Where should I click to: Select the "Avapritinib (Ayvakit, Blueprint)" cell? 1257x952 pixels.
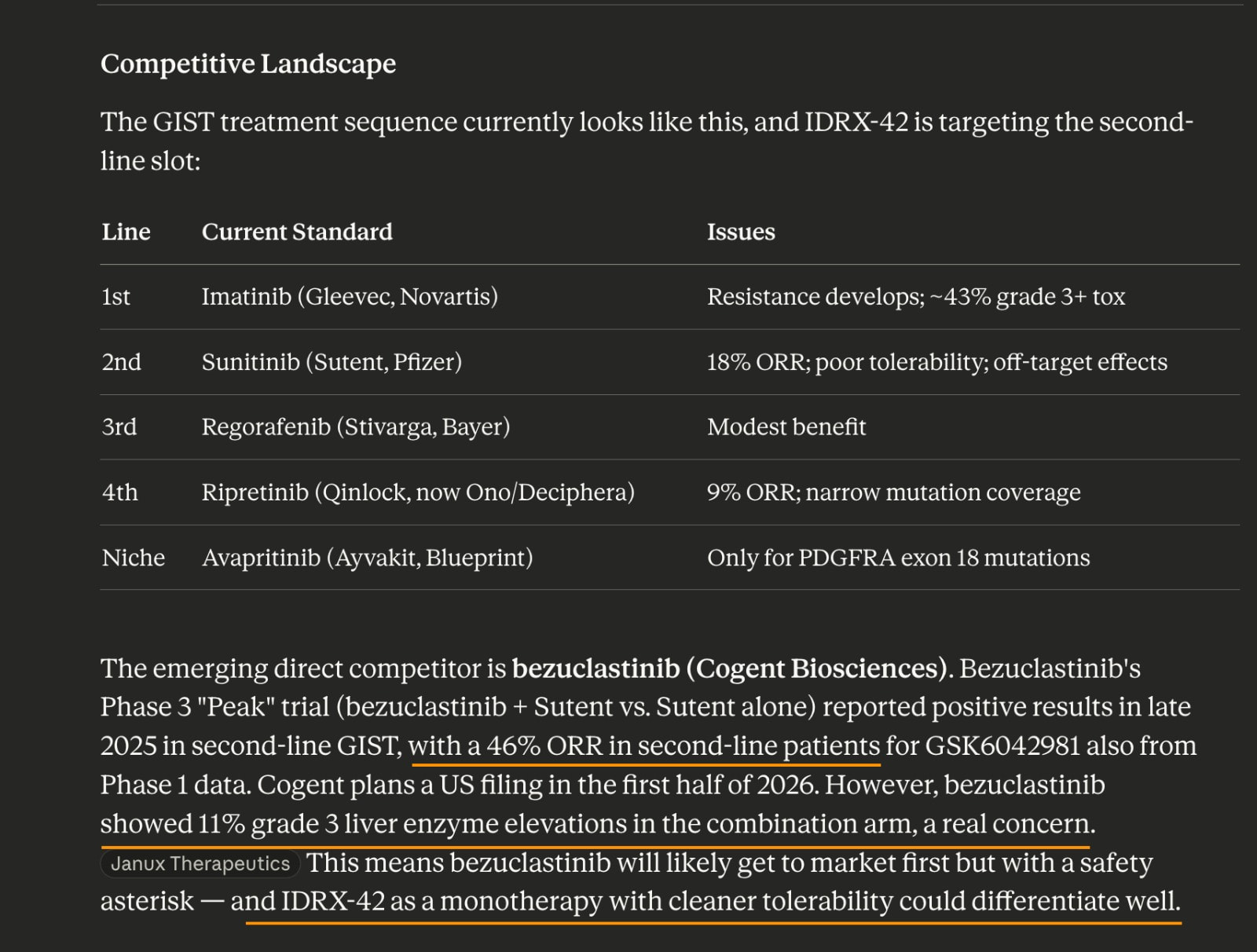(367, 558)
